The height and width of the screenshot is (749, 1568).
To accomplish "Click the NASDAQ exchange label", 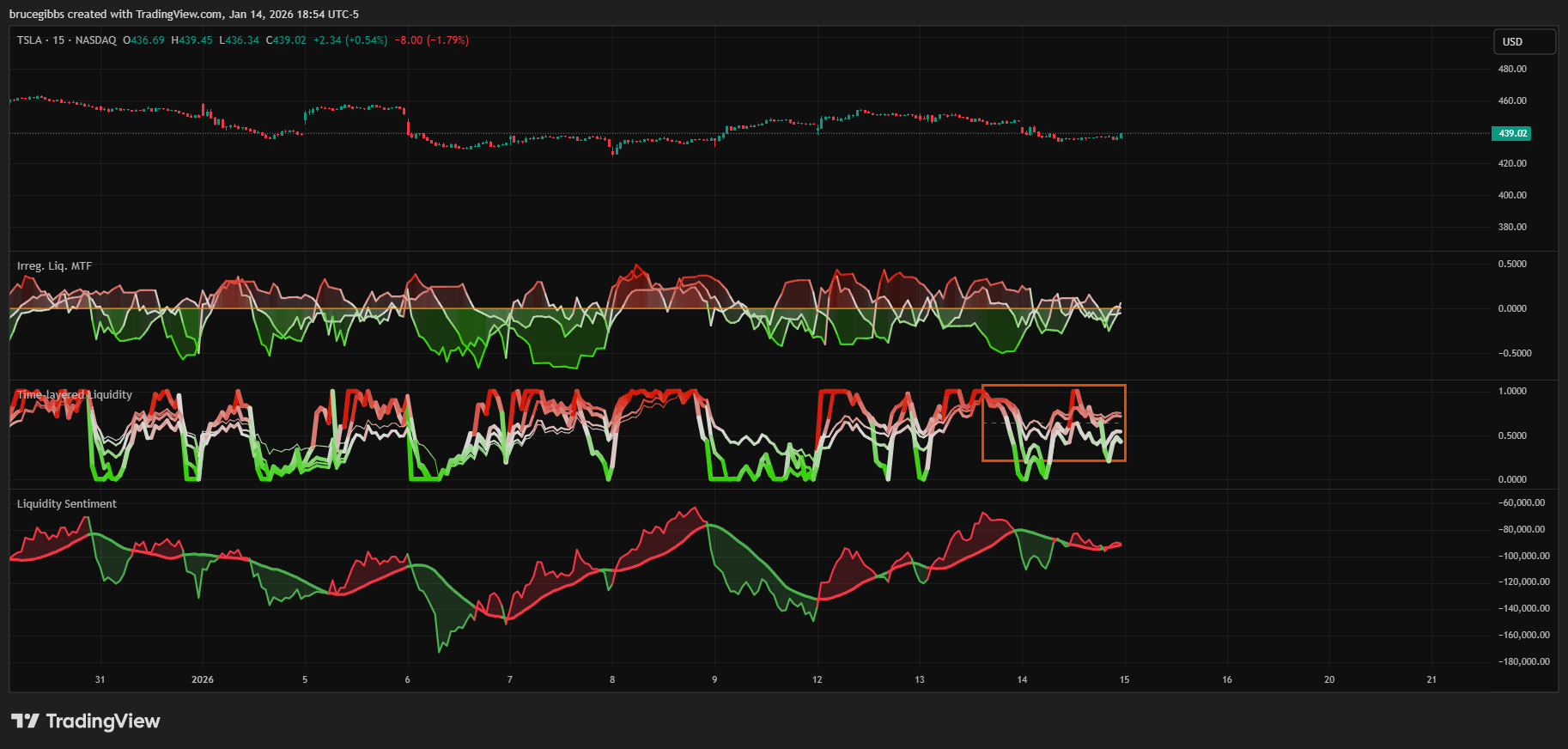I will 95,40.
